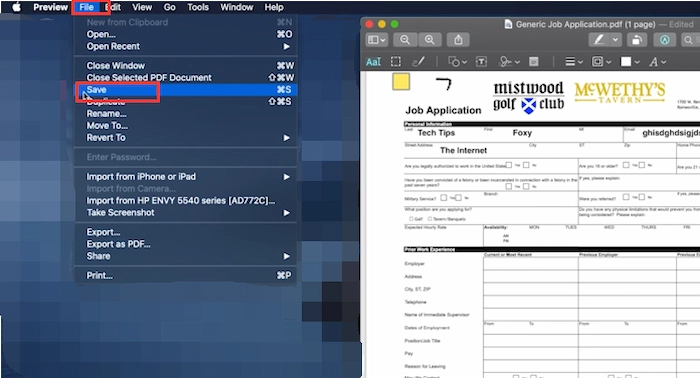Image resolution: width=700 pixels, height=378 pixels.
Task: Select the Sketch drawing tool
Action: pos(418,62)
